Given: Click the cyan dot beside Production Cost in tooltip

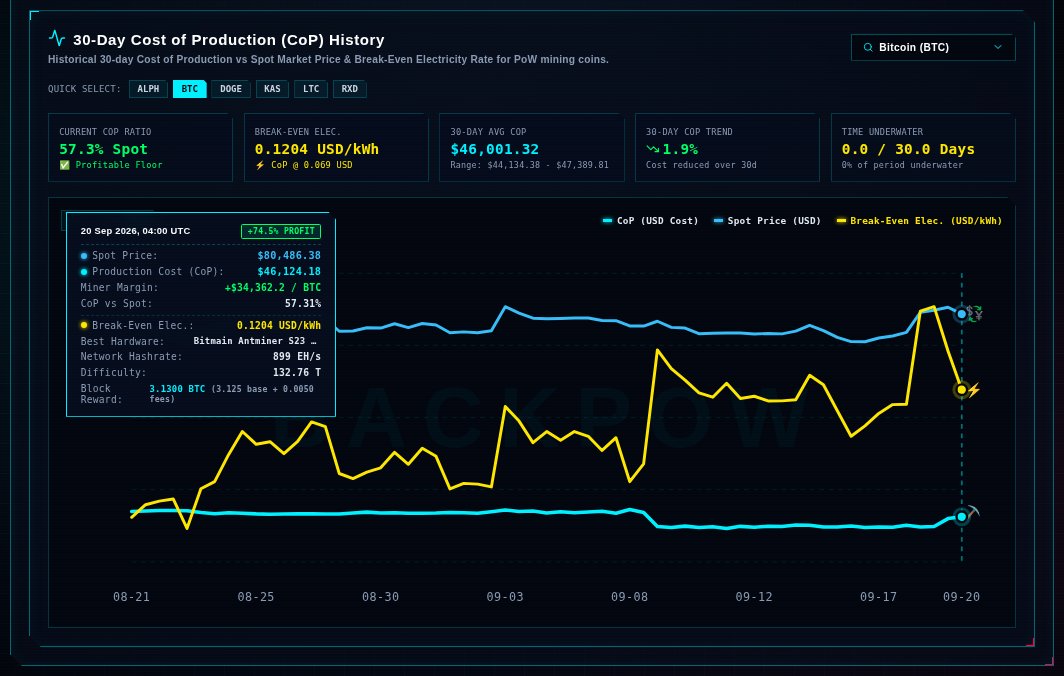Looking at the screenshot, I should coord(84,272).
